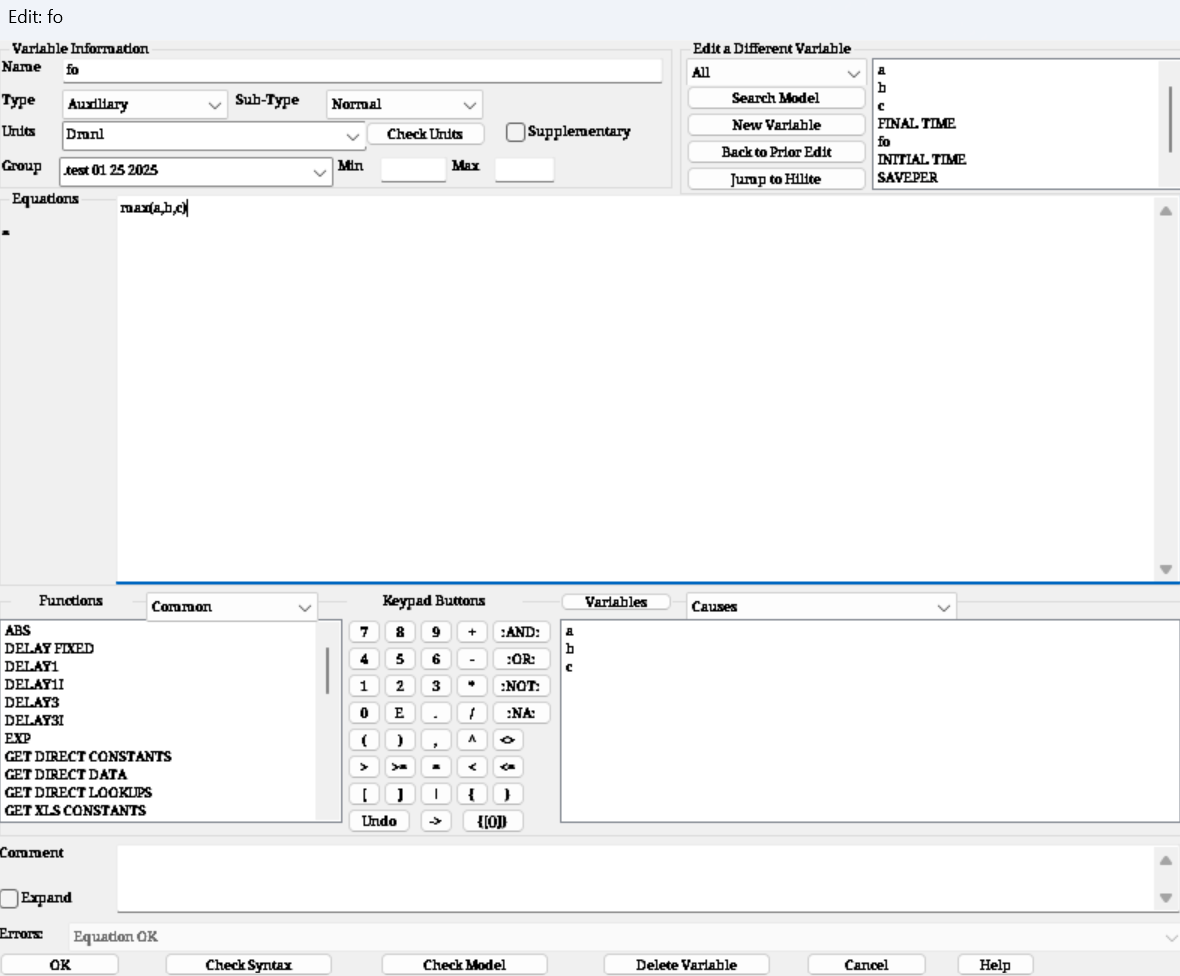1180x976 pixels.
Task: Confirm with the OK button
Action: coord(60,965)
